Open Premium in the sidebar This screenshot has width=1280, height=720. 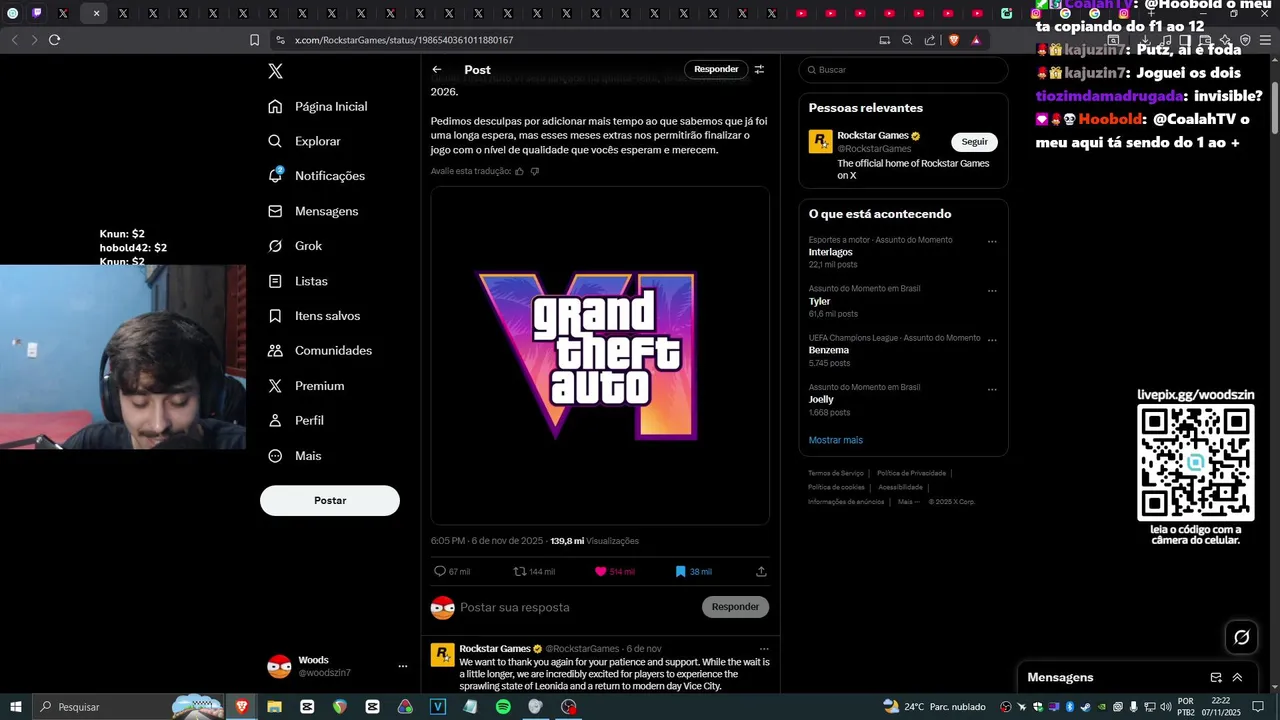point(306,386)
